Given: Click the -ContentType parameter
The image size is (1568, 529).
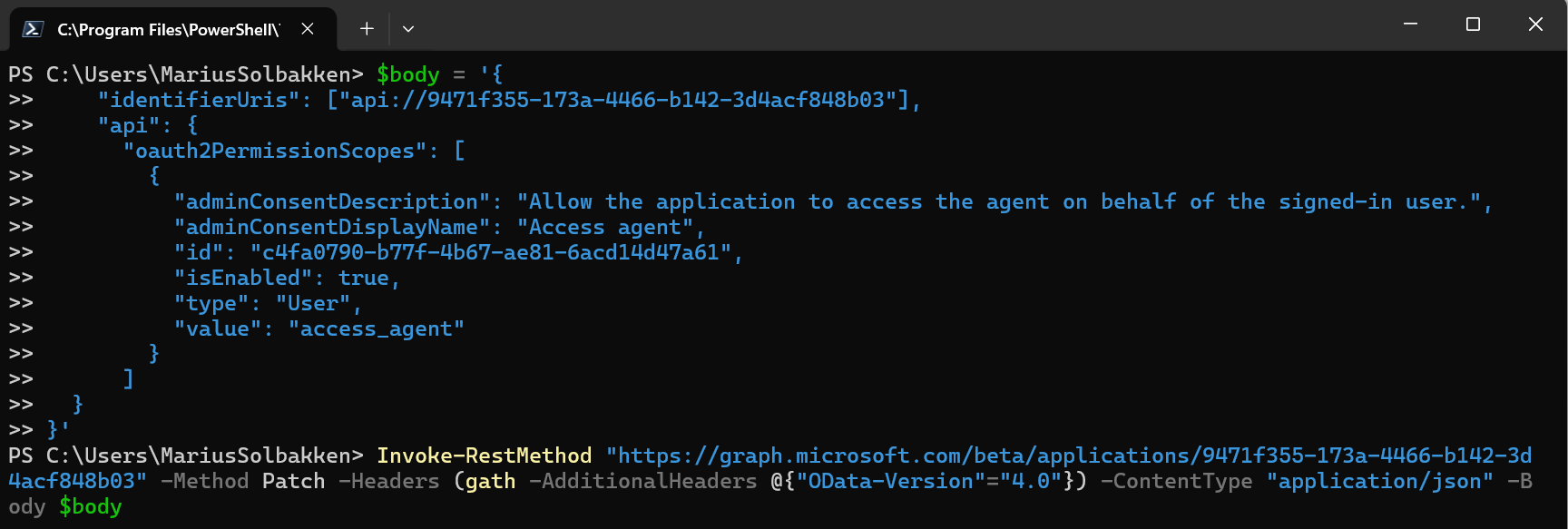Looking at the screenshot, I should pos(1176,481).
